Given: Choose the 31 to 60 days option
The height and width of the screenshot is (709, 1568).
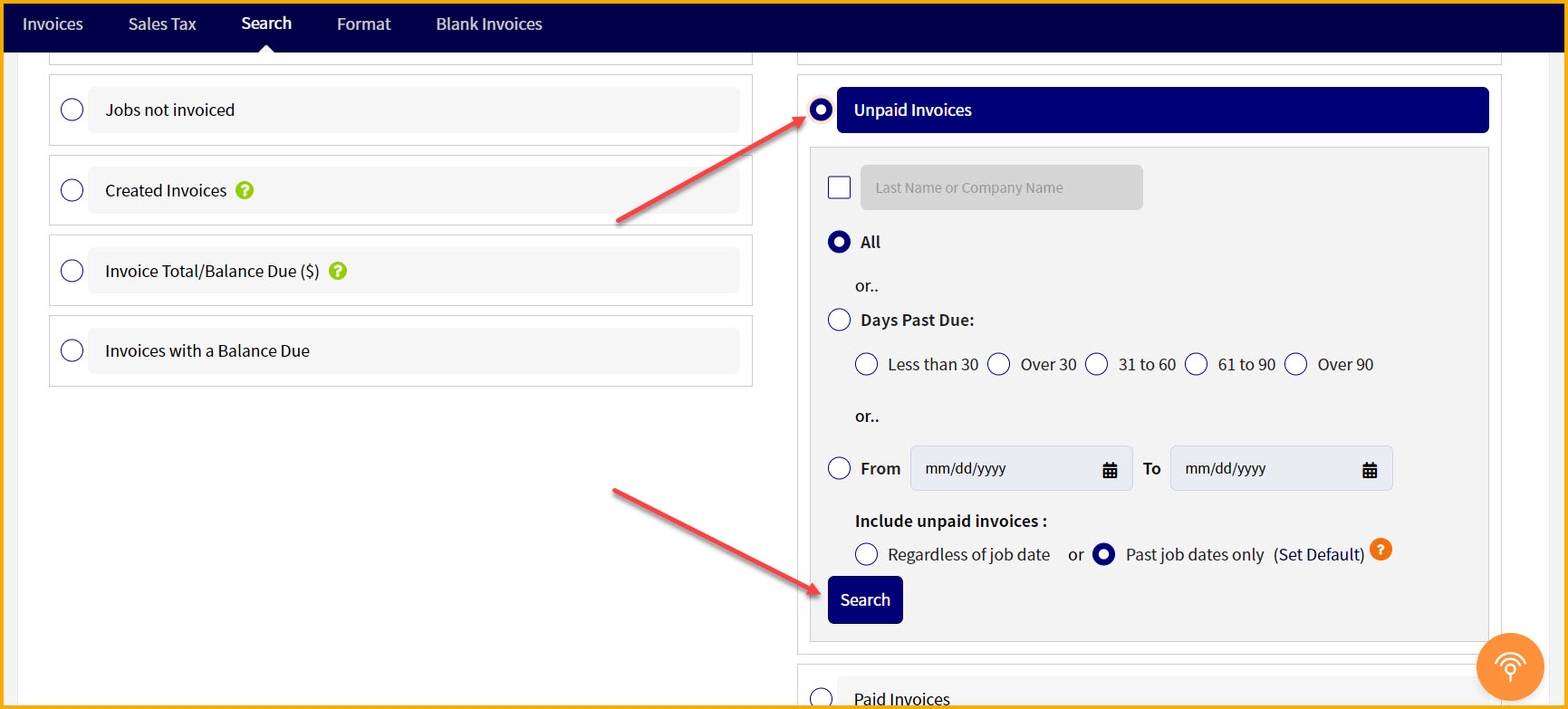Looking at the screenshot, I should [x=1097, y=364].
